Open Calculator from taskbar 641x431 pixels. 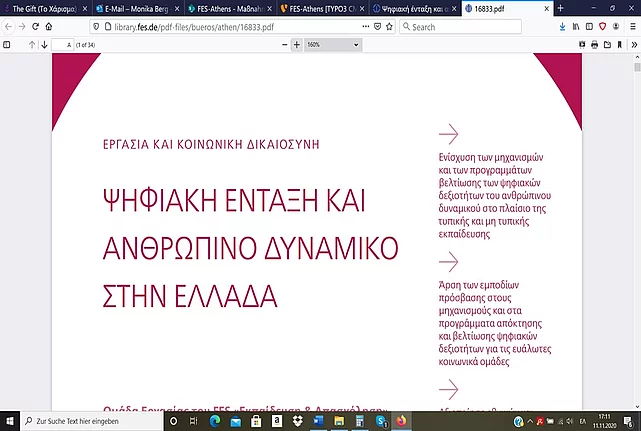[x=360, y=421]
